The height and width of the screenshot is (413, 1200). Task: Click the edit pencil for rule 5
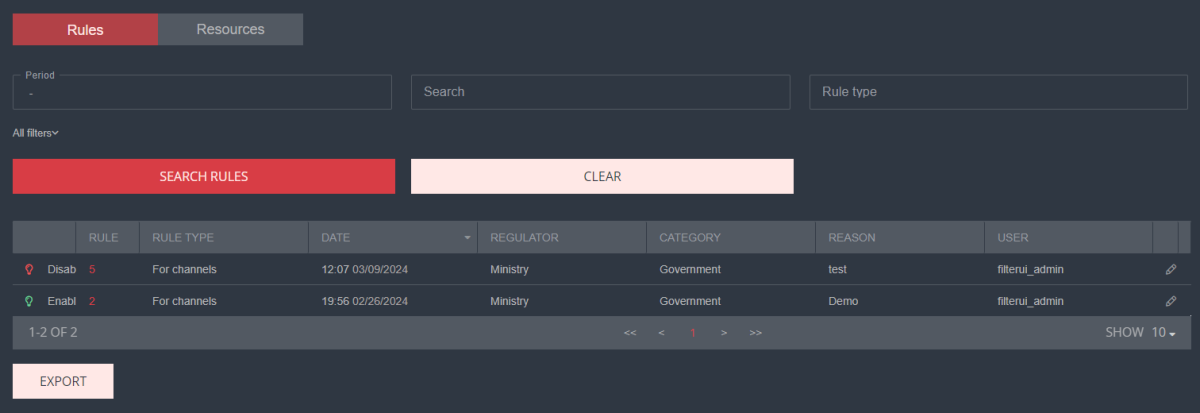pos(1171,270)
